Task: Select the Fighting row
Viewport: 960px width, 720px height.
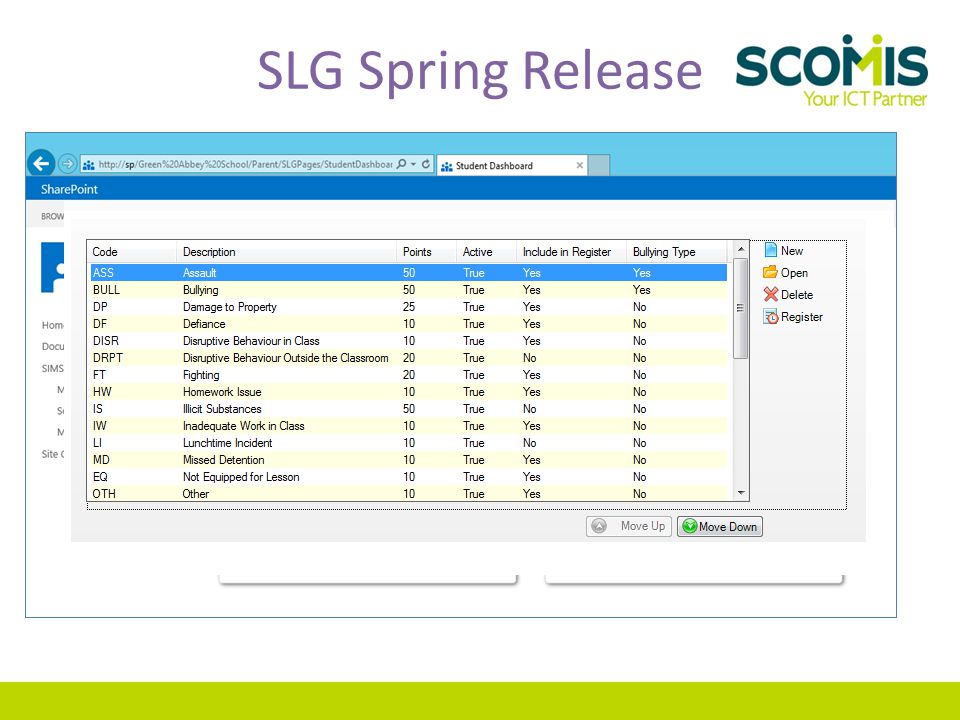Action: [x=408, y=375]
